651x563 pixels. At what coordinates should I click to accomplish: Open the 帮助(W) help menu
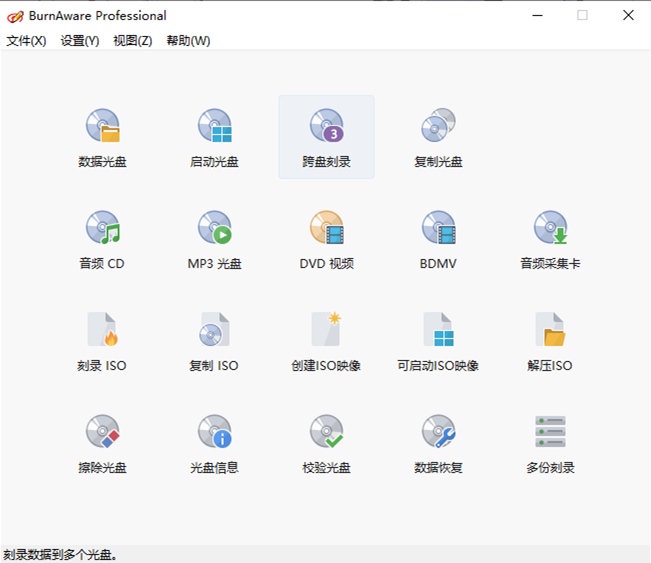pyautogui.click(x=188, y=41)
